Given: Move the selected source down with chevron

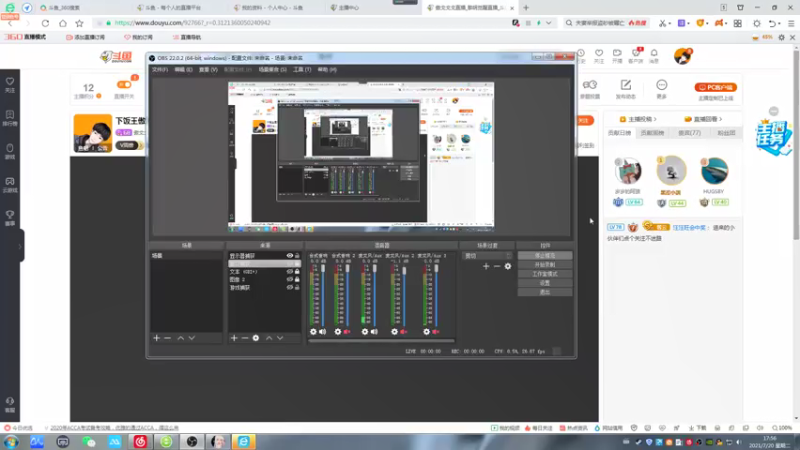Looking at the screenshot, I should (x=280, y=338).
